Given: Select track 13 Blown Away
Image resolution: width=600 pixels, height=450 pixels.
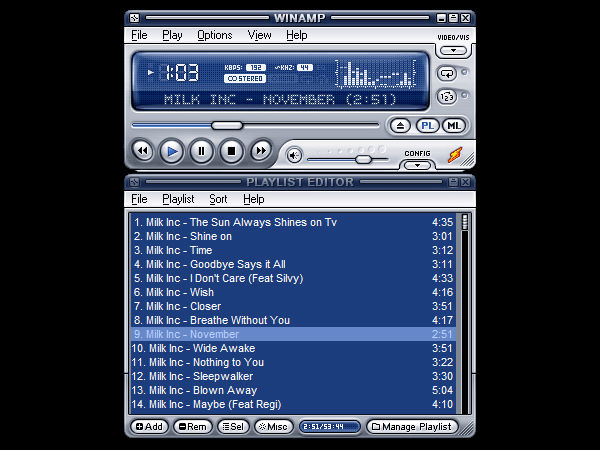Looking at the screenshot, I should [293, 390].
